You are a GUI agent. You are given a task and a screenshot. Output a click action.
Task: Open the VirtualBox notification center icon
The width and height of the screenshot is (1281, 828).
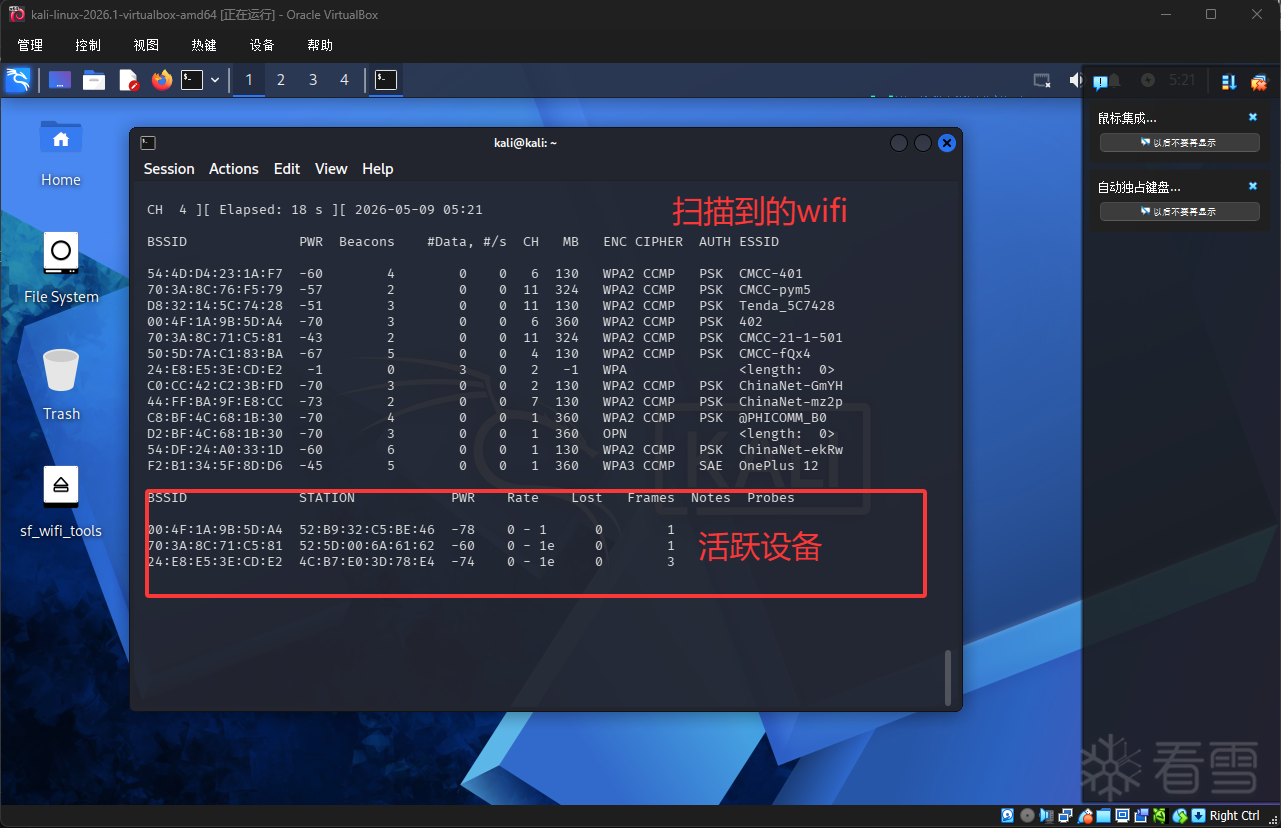click(1100, 82)
